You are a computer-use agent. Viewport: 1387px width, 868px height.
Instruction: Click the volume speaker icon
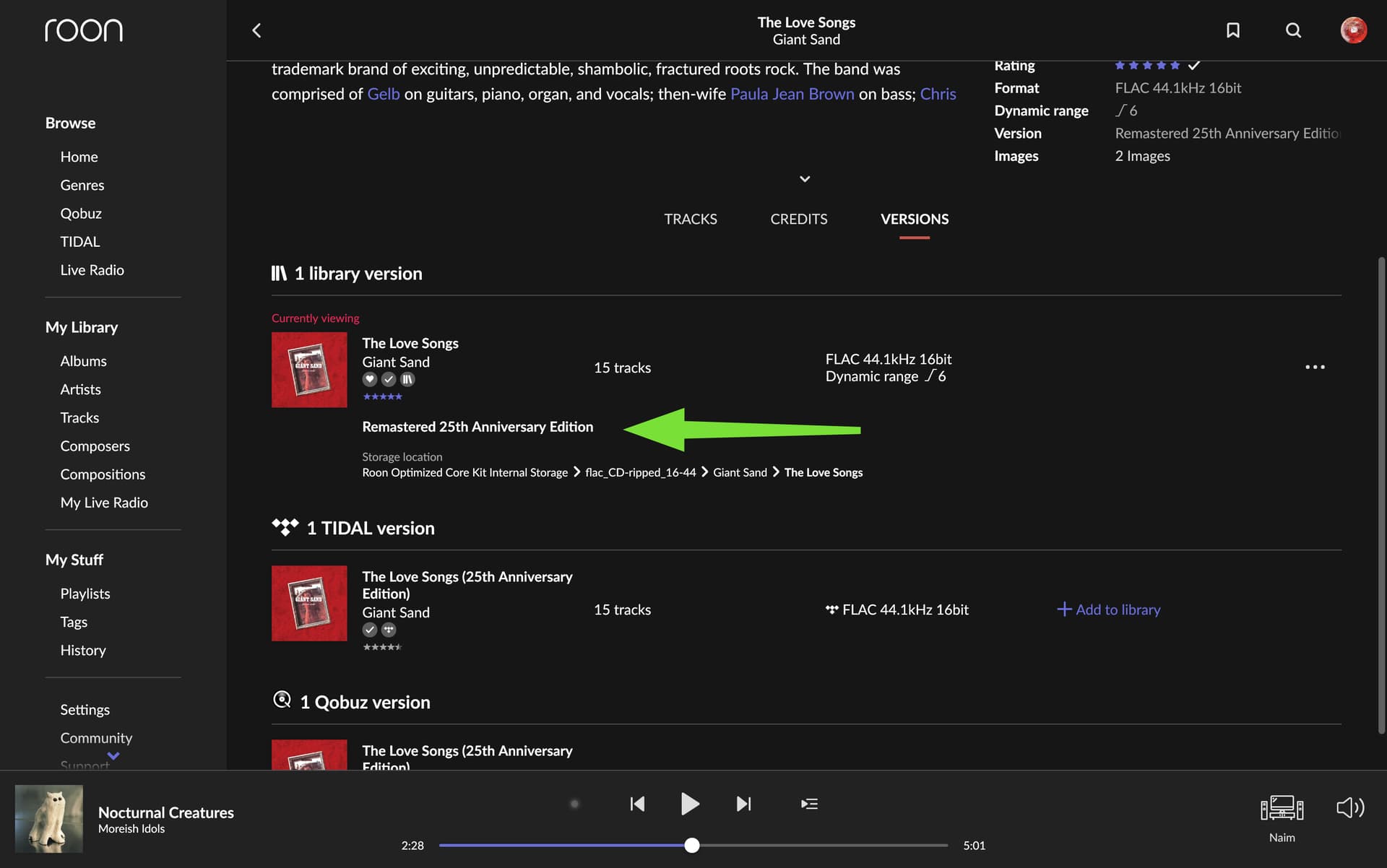click(1349, 807)
